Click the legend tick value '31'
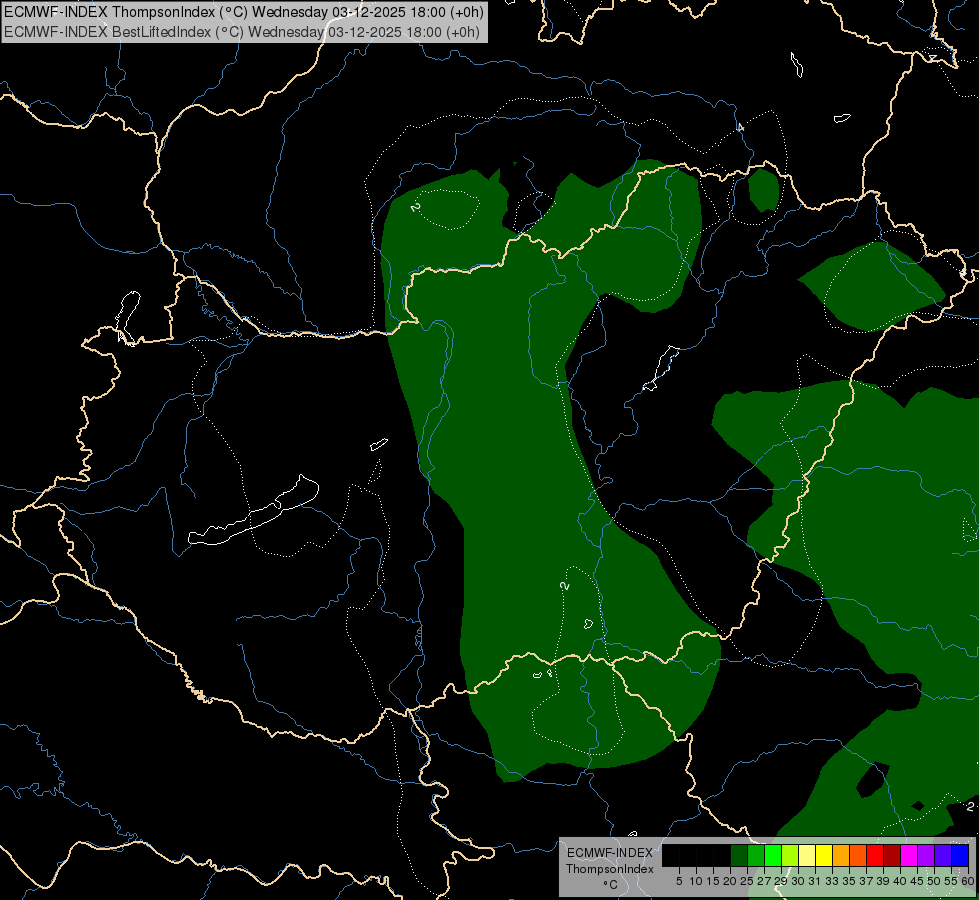The image size is (979, 900). tap(815, 881)
